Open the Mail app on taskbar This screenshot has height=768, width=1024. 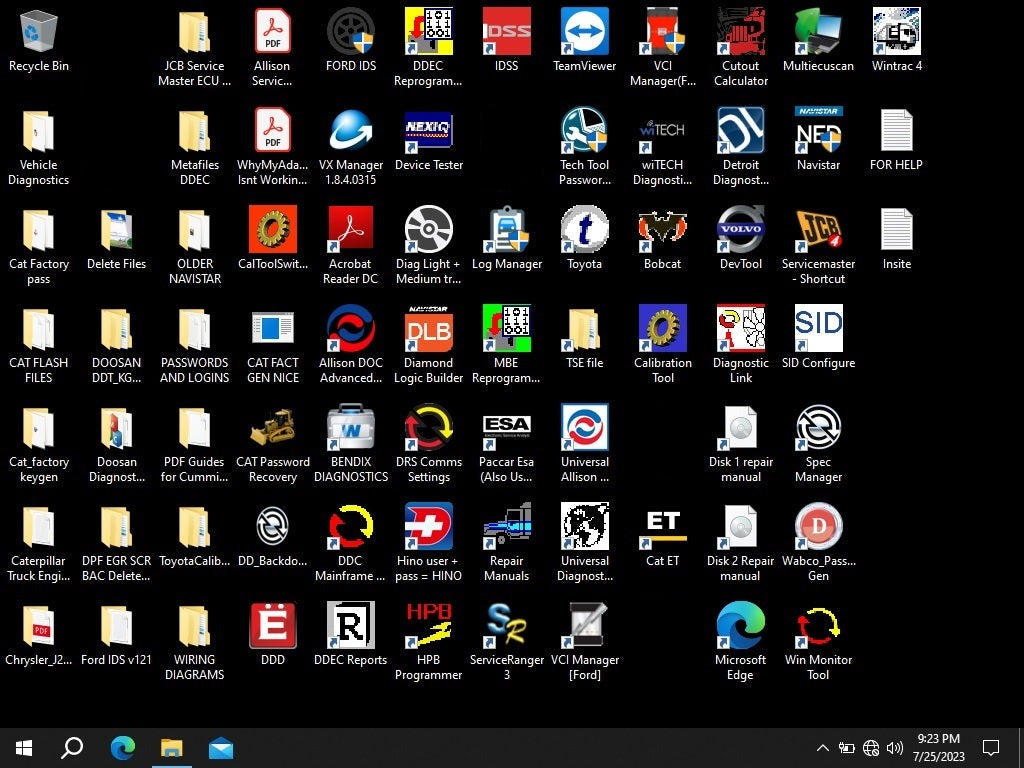coord(221,748)
